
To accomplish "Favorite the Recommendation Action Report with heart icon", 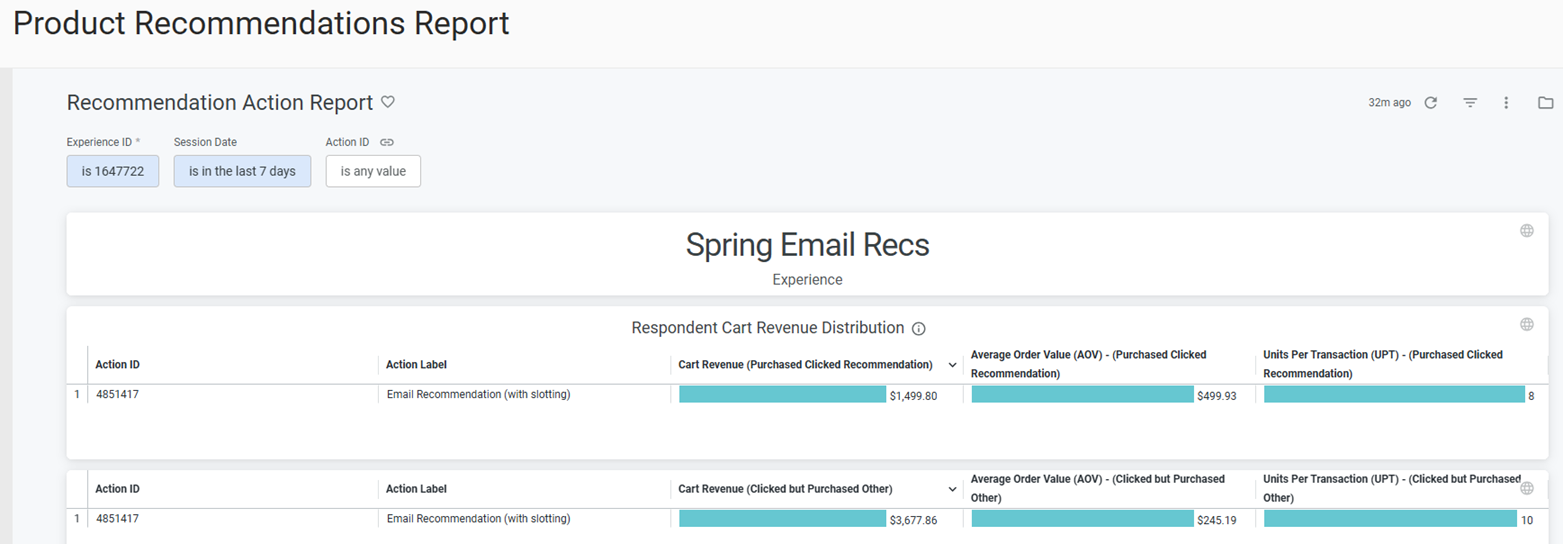I will tap(388, 102).
